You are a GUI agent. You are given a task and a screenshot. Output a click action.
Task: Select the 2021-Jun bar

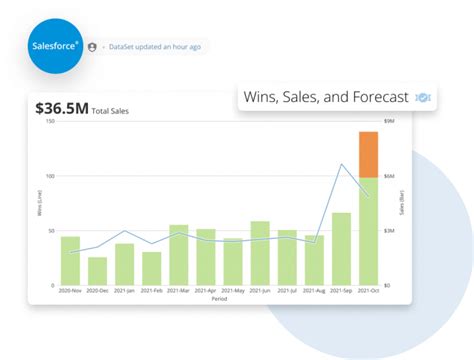pyautogui.click(x=260, y=253)
